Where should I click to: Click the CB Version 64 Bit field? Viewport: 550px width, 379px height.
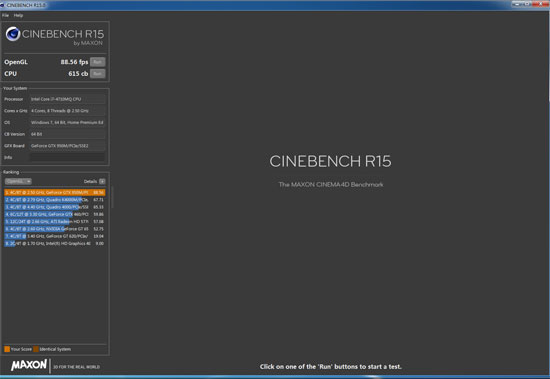[67, 134]
